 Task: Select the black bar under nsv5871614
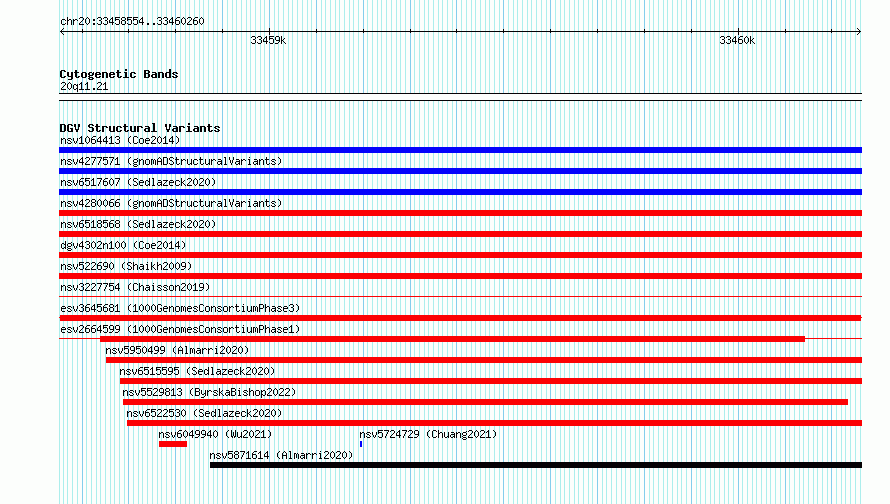(536, 465)
